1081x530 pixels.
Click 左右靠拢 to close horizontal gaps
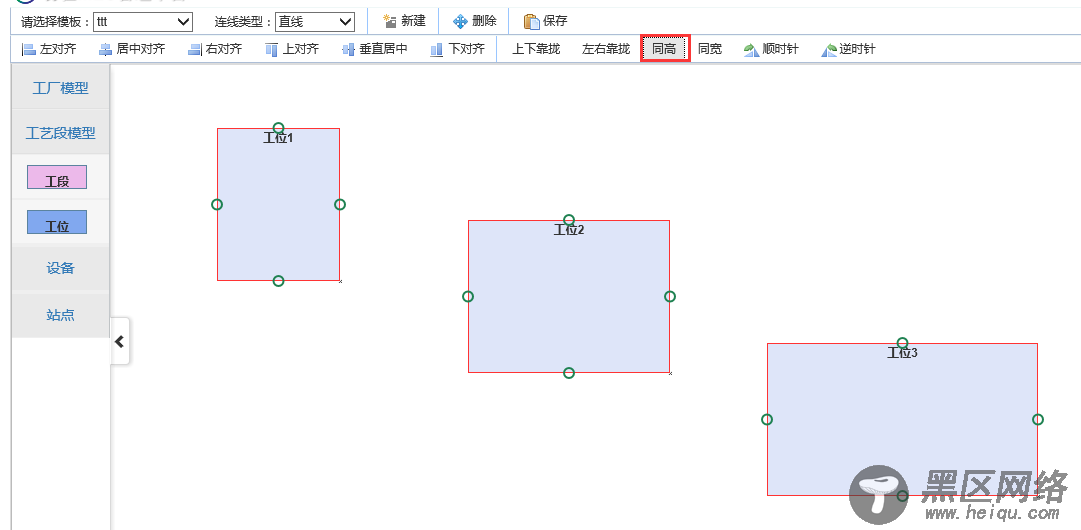(606, 49)
